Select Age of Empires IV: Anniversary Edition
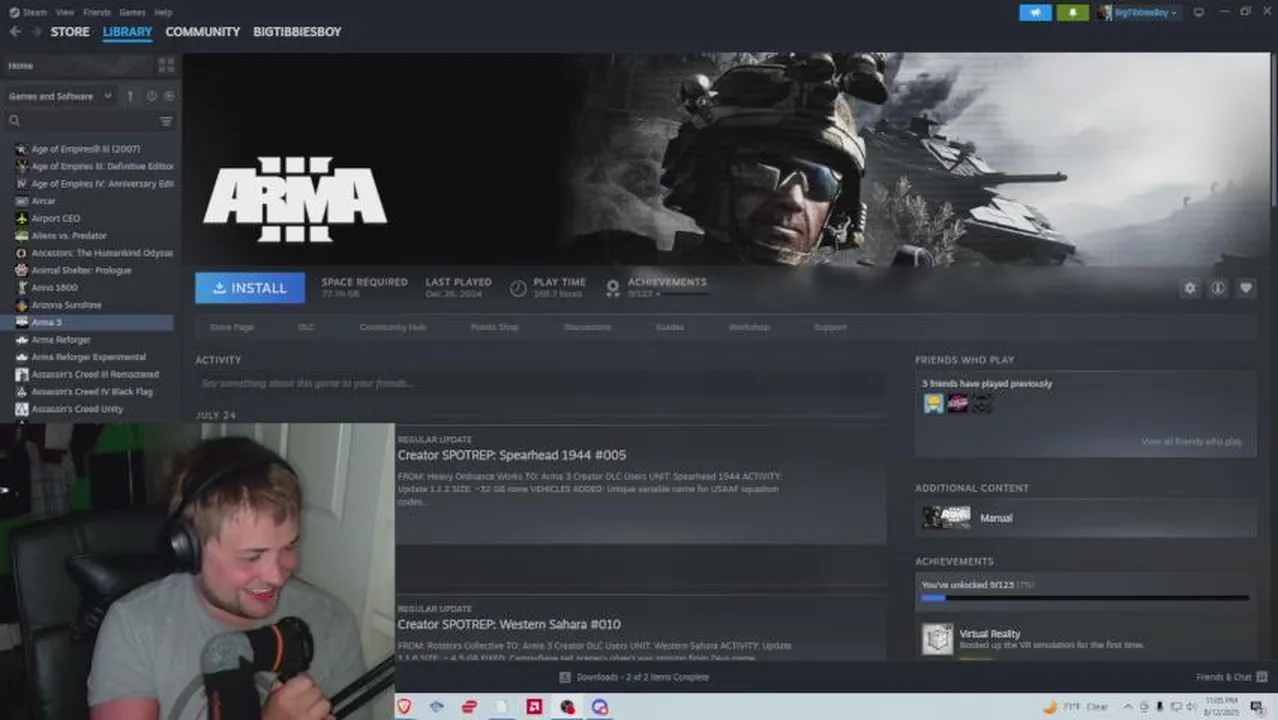1278x720 pixels. (x=92, y=184)
